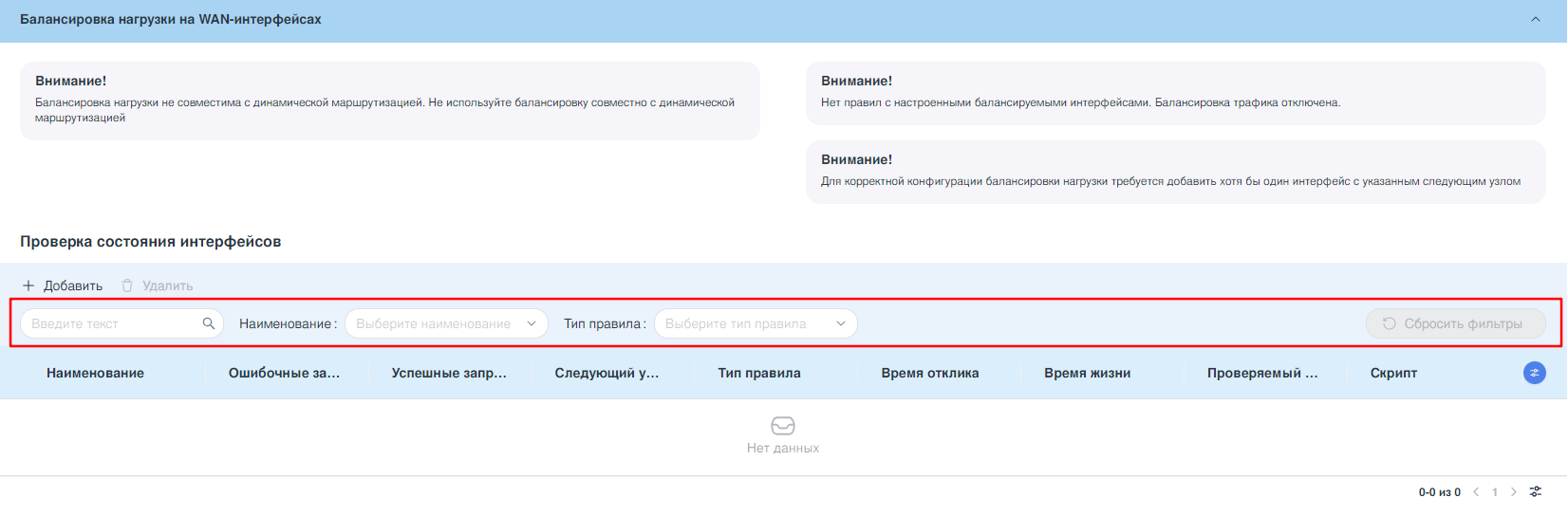1568x515 pixels.
Task: Go to previous page arrow
Action: pyautogui.click(x=1476, y=491)
